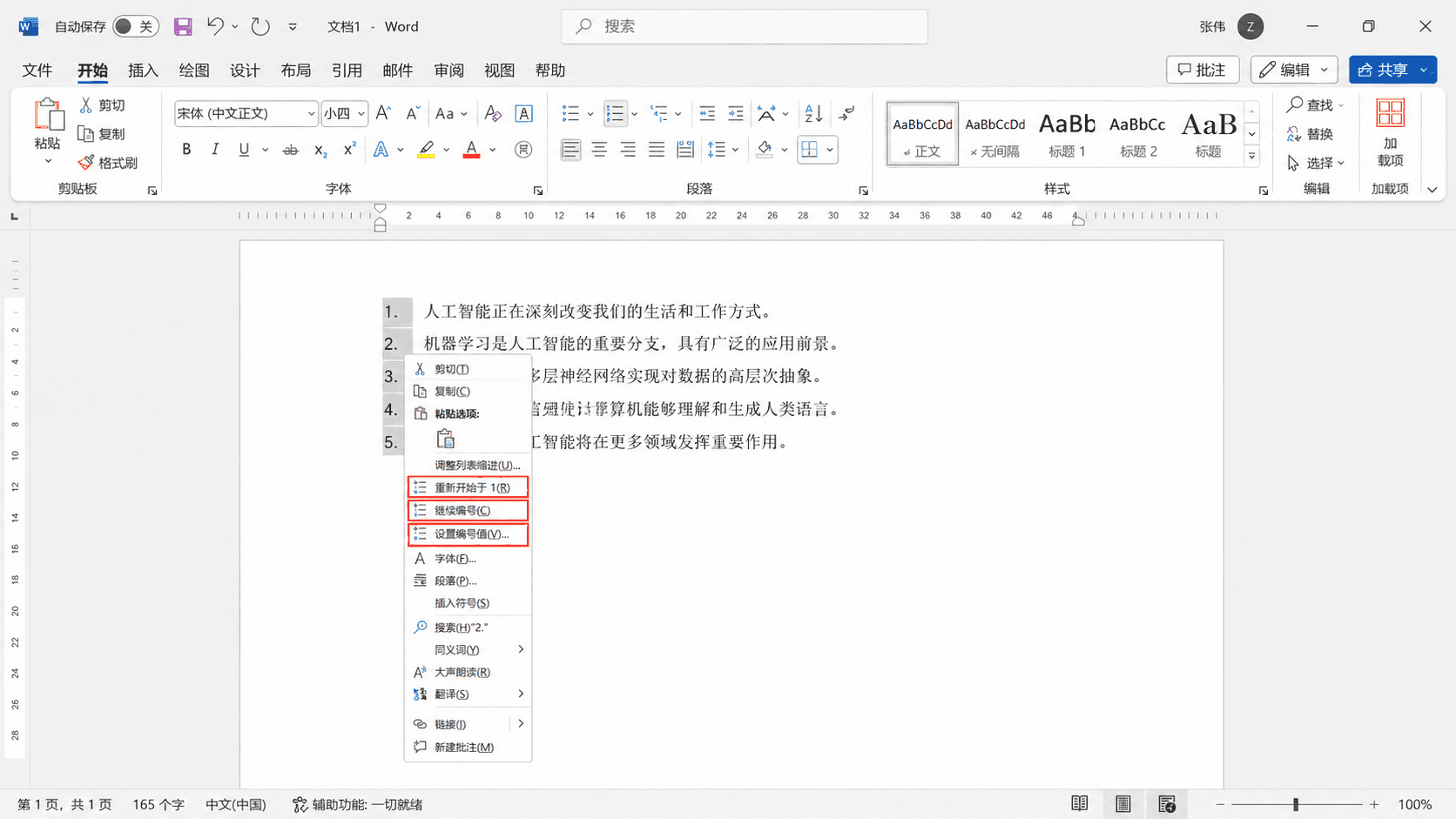Click the zoom slider handle
This screenshot has height=819, width=1456.
pos(1296,804)
